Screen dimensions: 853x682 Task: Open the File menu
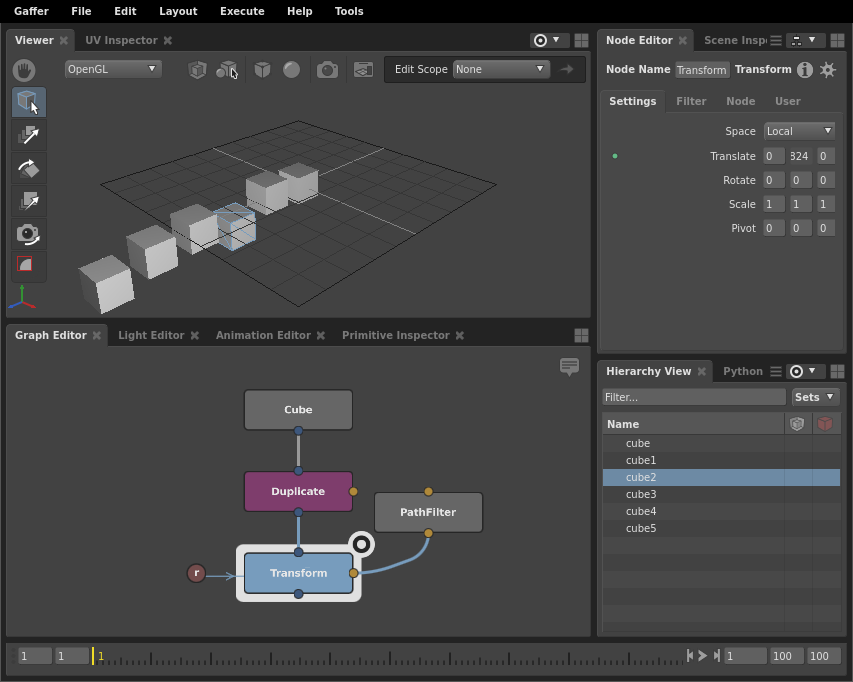click(x=81, y=11)
